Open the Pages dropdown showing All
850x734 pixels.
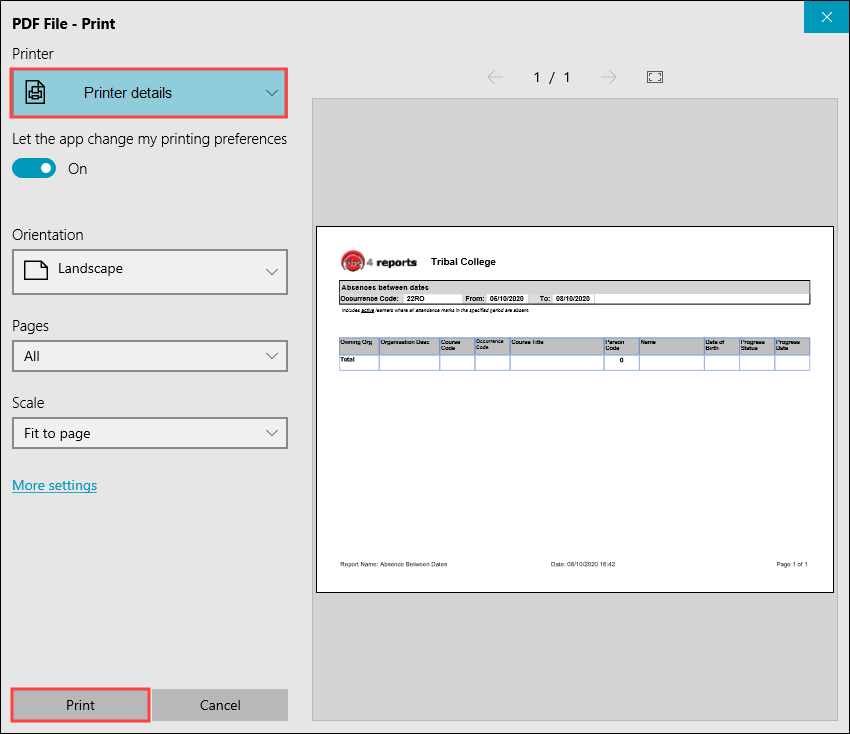click(149, 356)
